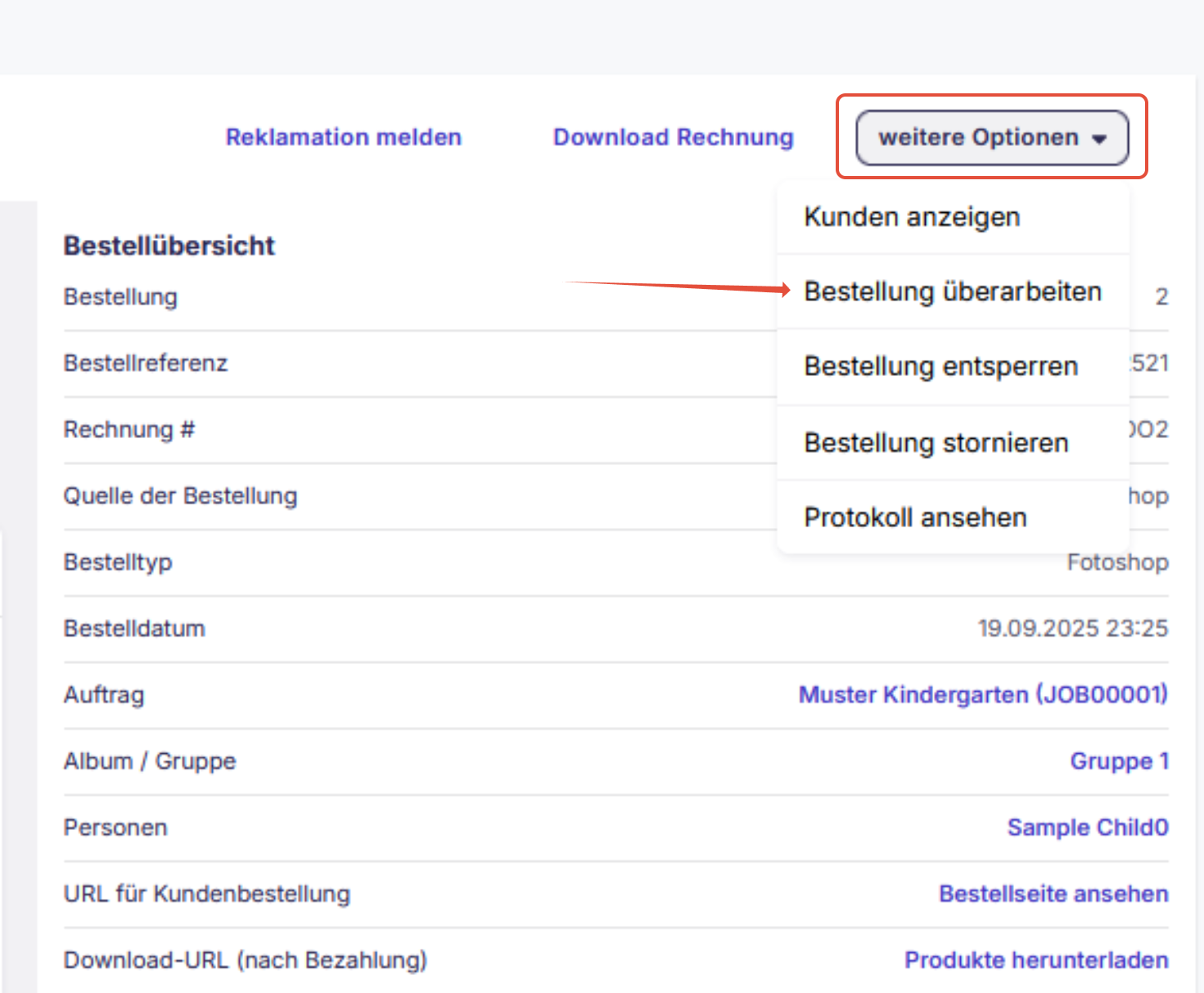The image size is (1204, 993).
Task: Select Bestellung überarbeiten from the menu
Action: click(x=953, y=291)
